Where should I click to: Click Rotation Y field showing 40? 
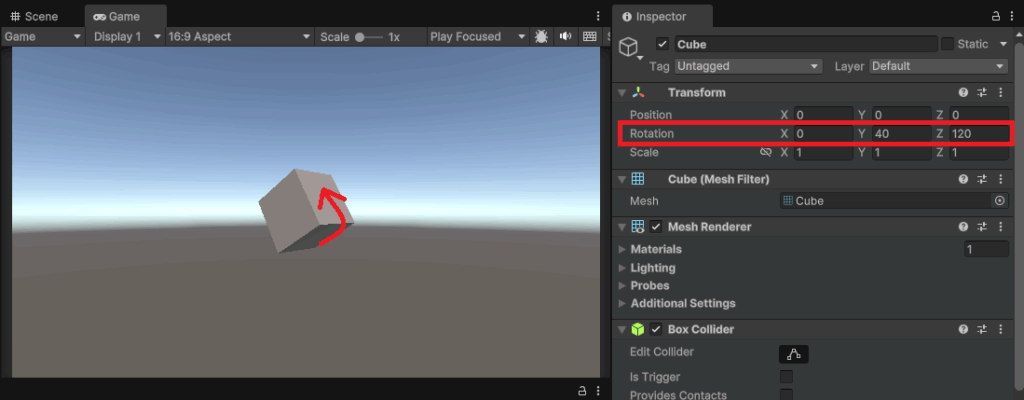pos(901,134)
